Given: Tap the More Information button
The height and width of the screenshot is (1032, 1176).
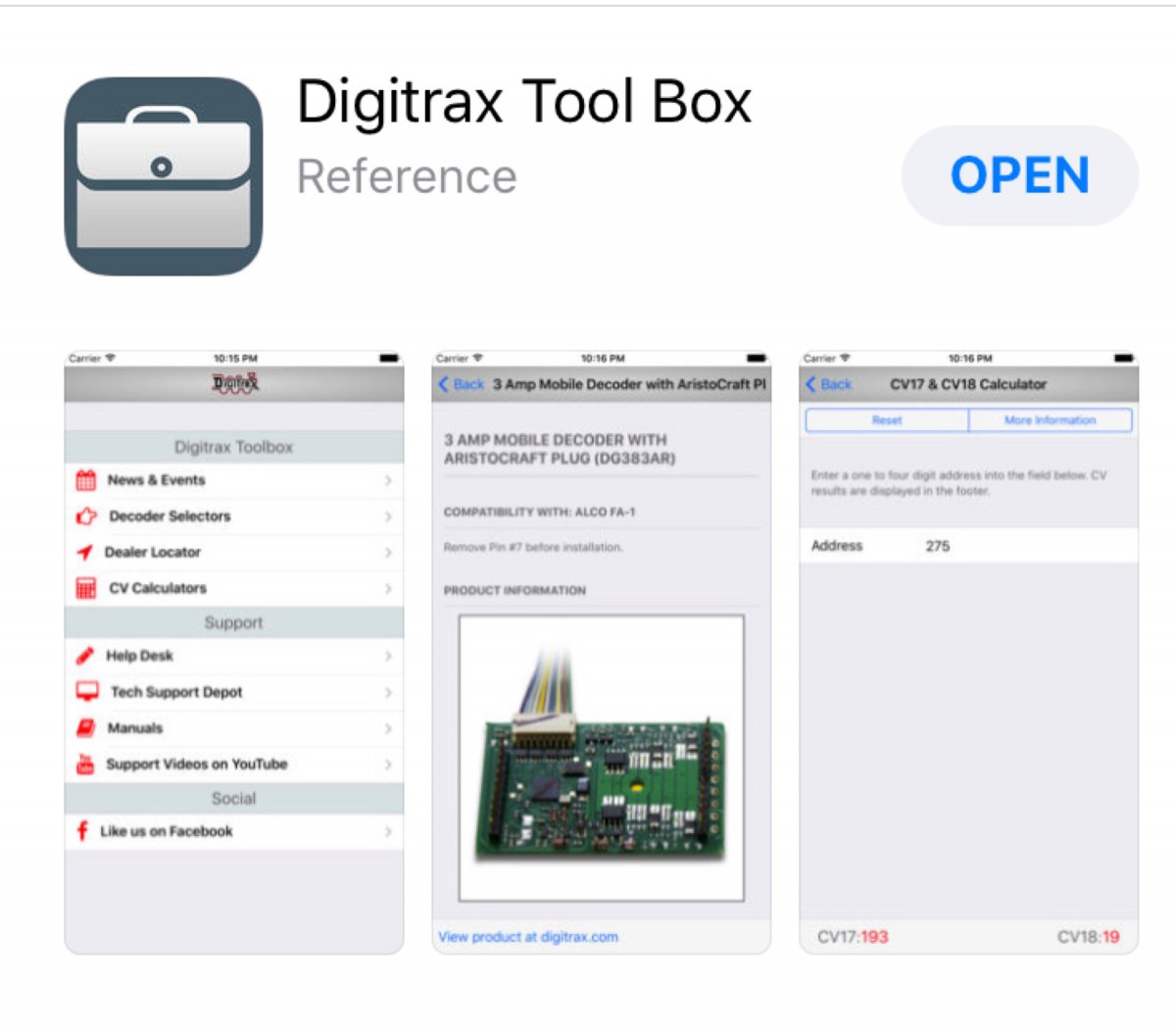Looking at the screenshot, I should pyautogui.click(x=1051, y=419).
